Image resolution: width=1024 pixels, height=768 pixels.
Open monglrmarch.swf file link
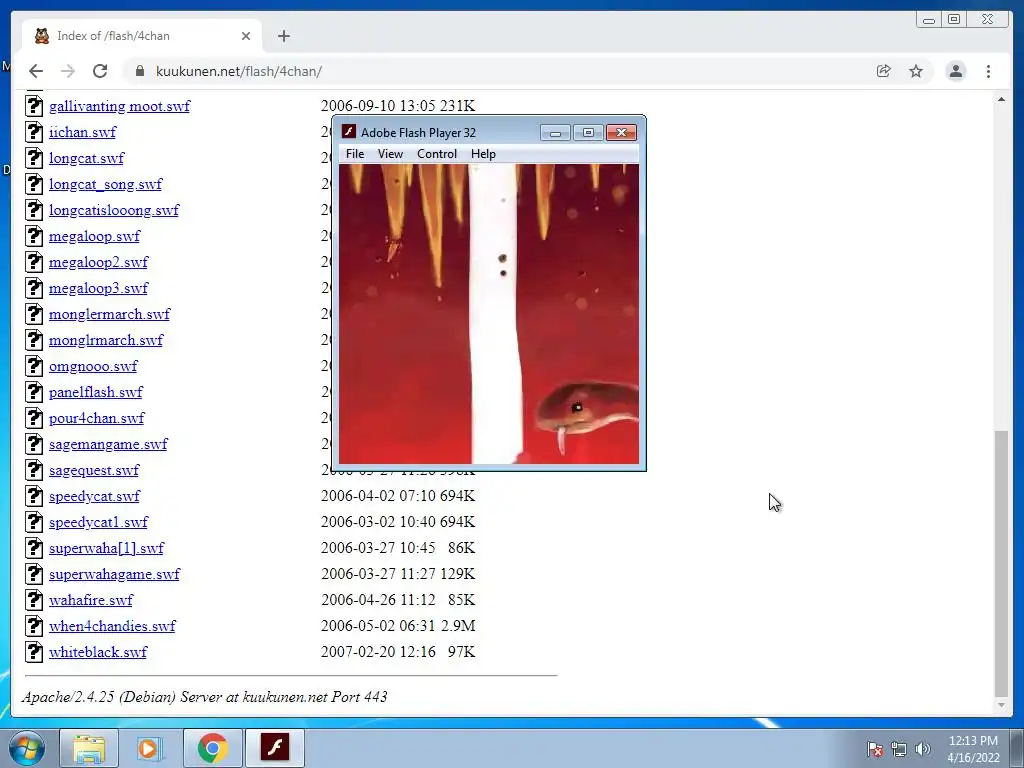point(106,340)
